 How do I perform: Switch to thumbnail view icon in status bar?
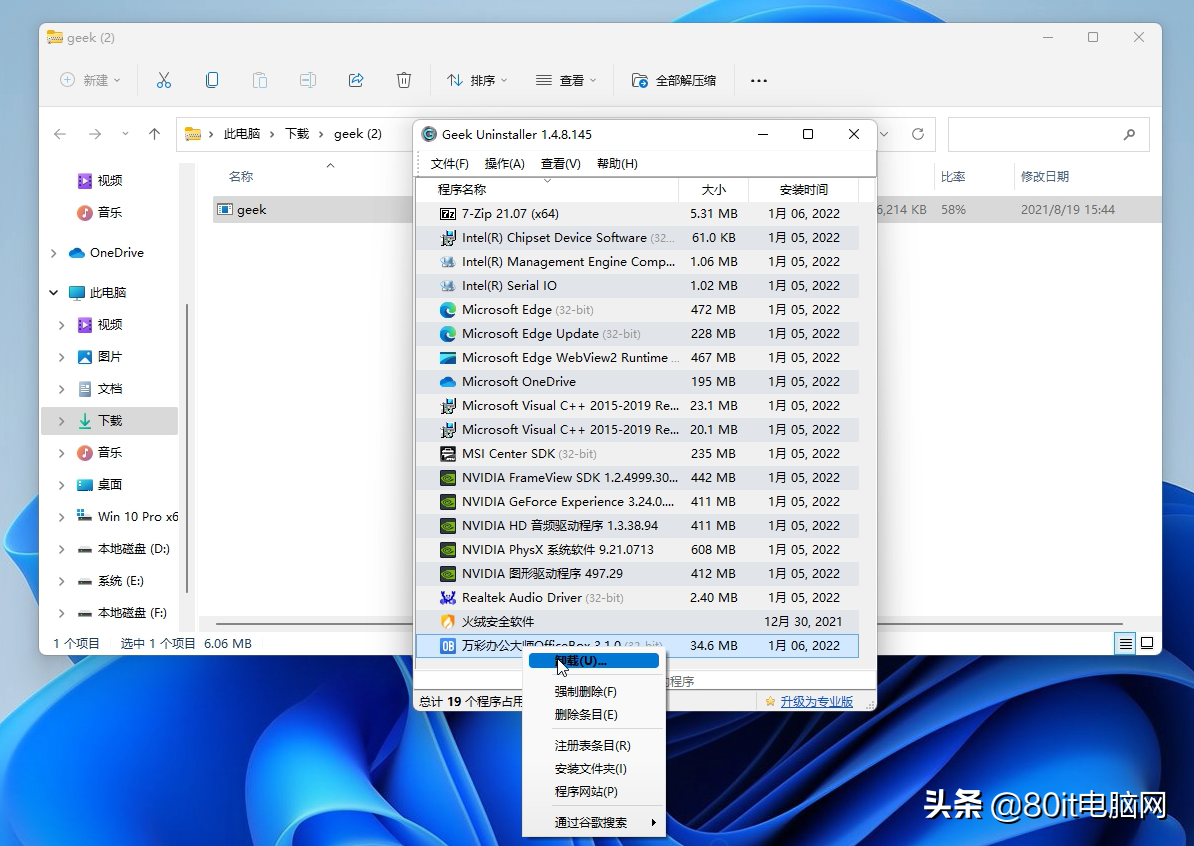coord(1147,643)
